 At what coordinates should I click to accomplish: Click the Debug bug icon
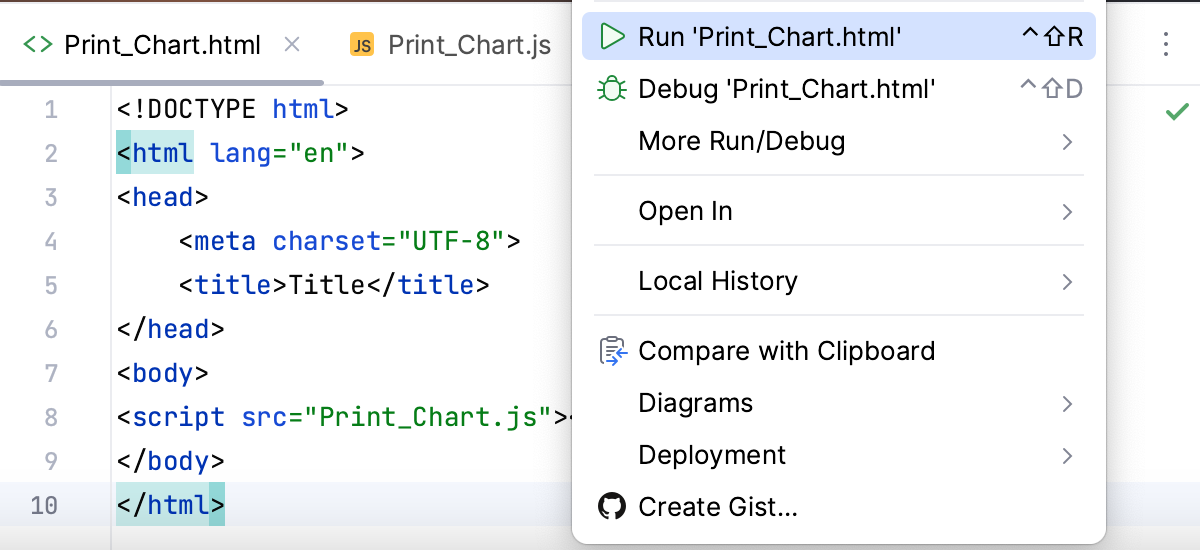point(611,90)
